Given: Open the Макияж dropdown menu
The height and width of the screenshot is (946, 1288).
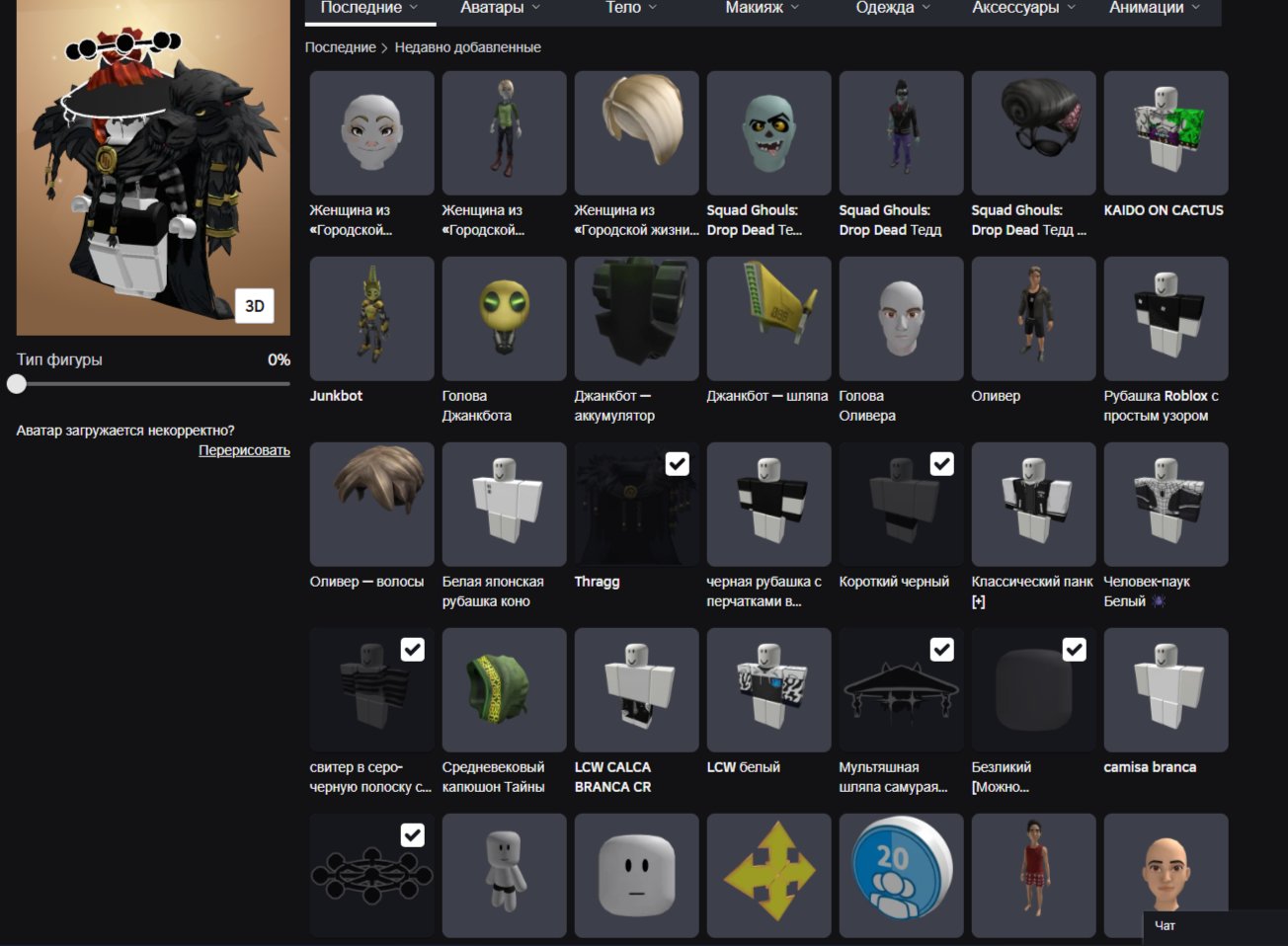Looking at the screenshot, I should tap(762, 8).
